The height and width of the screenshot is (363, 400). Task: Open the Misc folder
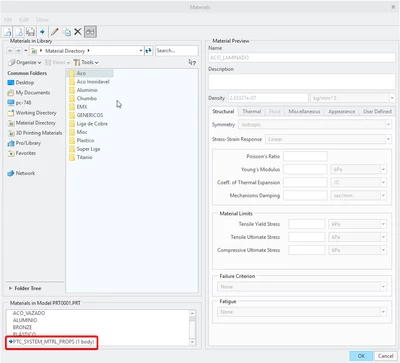tap(78, 132)
